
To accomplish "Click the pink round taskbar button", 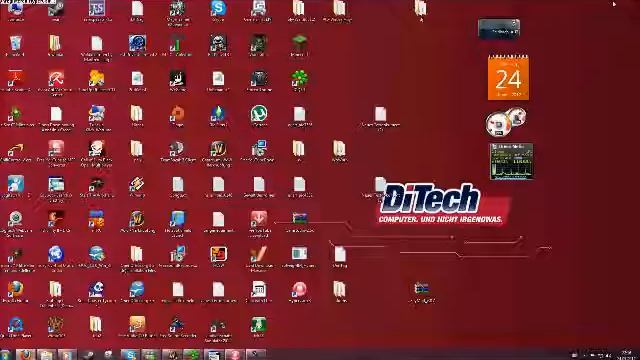I will pos(235,355).
